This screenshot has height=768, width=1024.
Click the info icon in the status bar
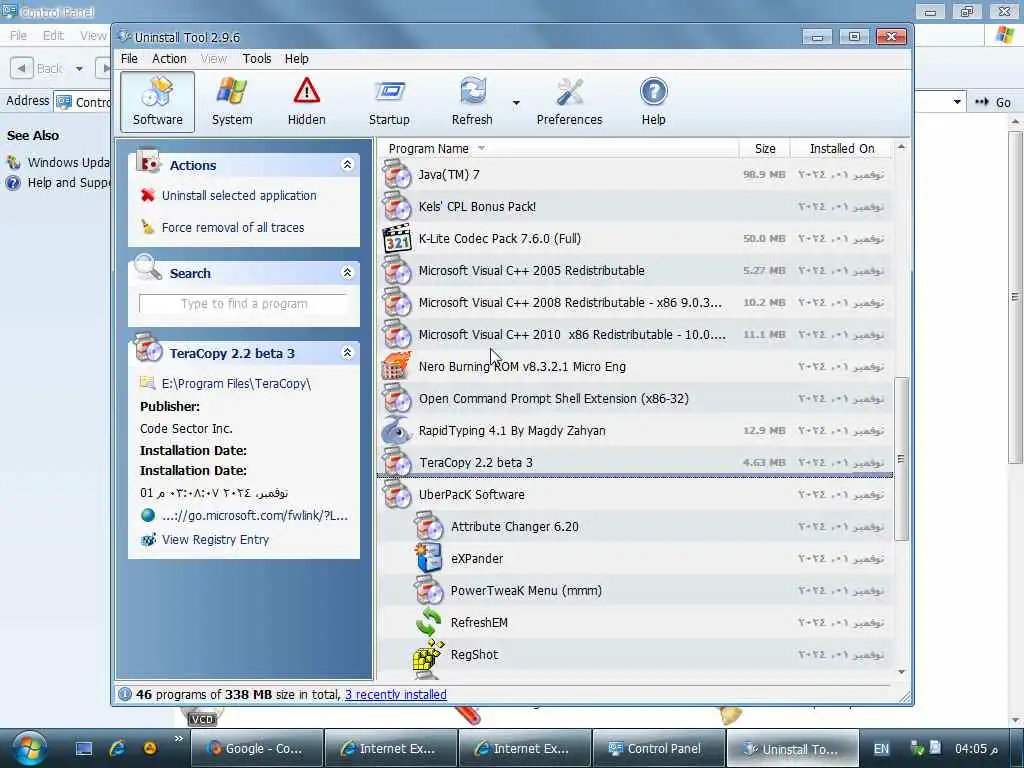[x=125, y=694]
